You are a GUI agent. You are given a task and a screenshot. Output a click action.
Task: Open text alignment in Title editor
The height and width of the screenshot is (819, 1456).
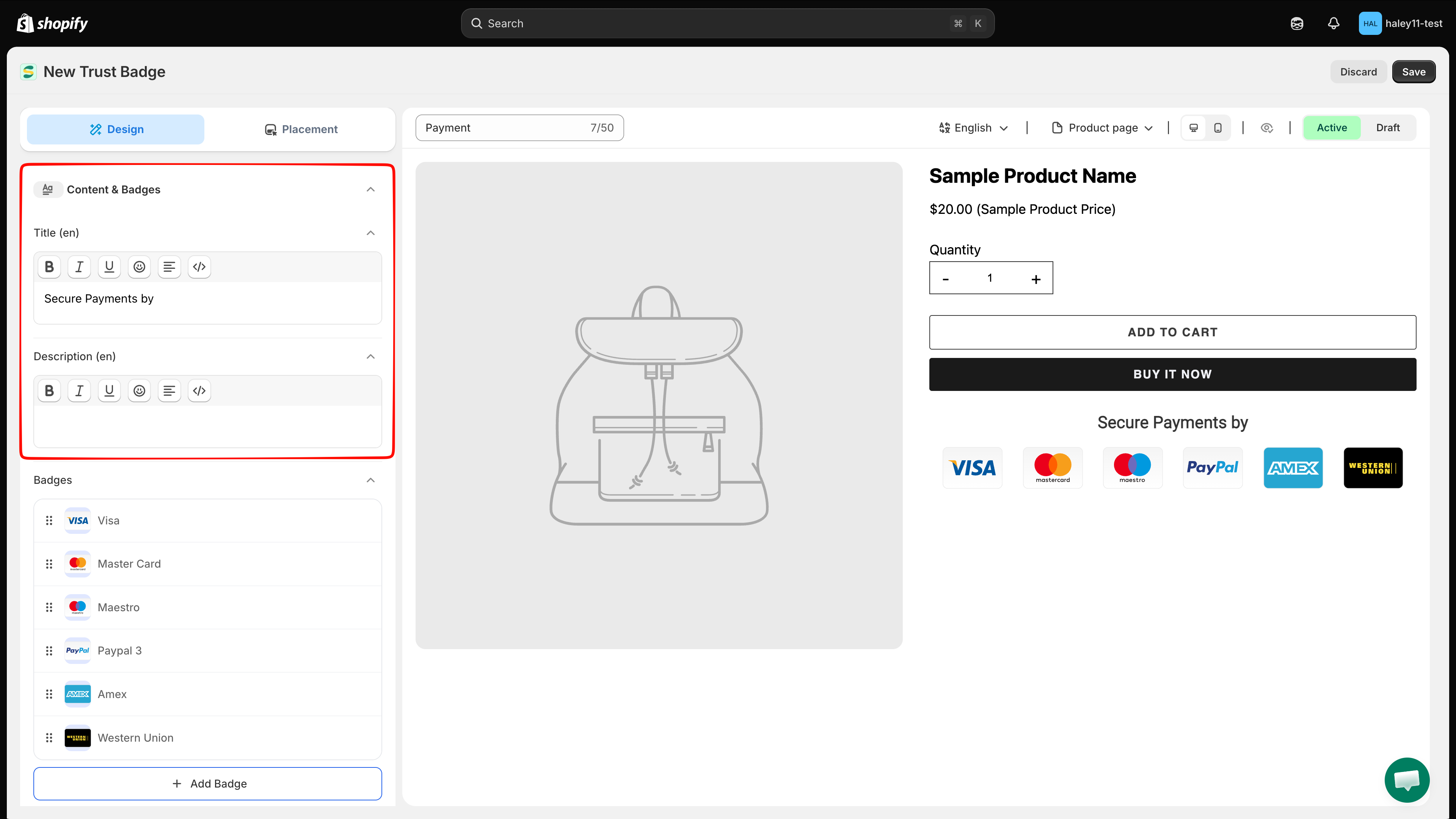(x=169, y=267)
